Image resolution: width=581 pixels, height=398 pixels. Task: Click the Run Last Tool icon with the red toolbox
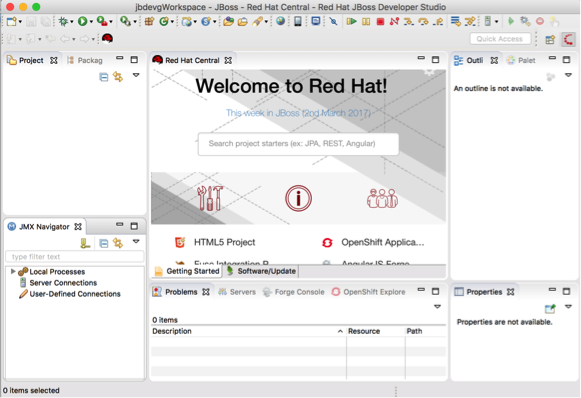[102, 21]
